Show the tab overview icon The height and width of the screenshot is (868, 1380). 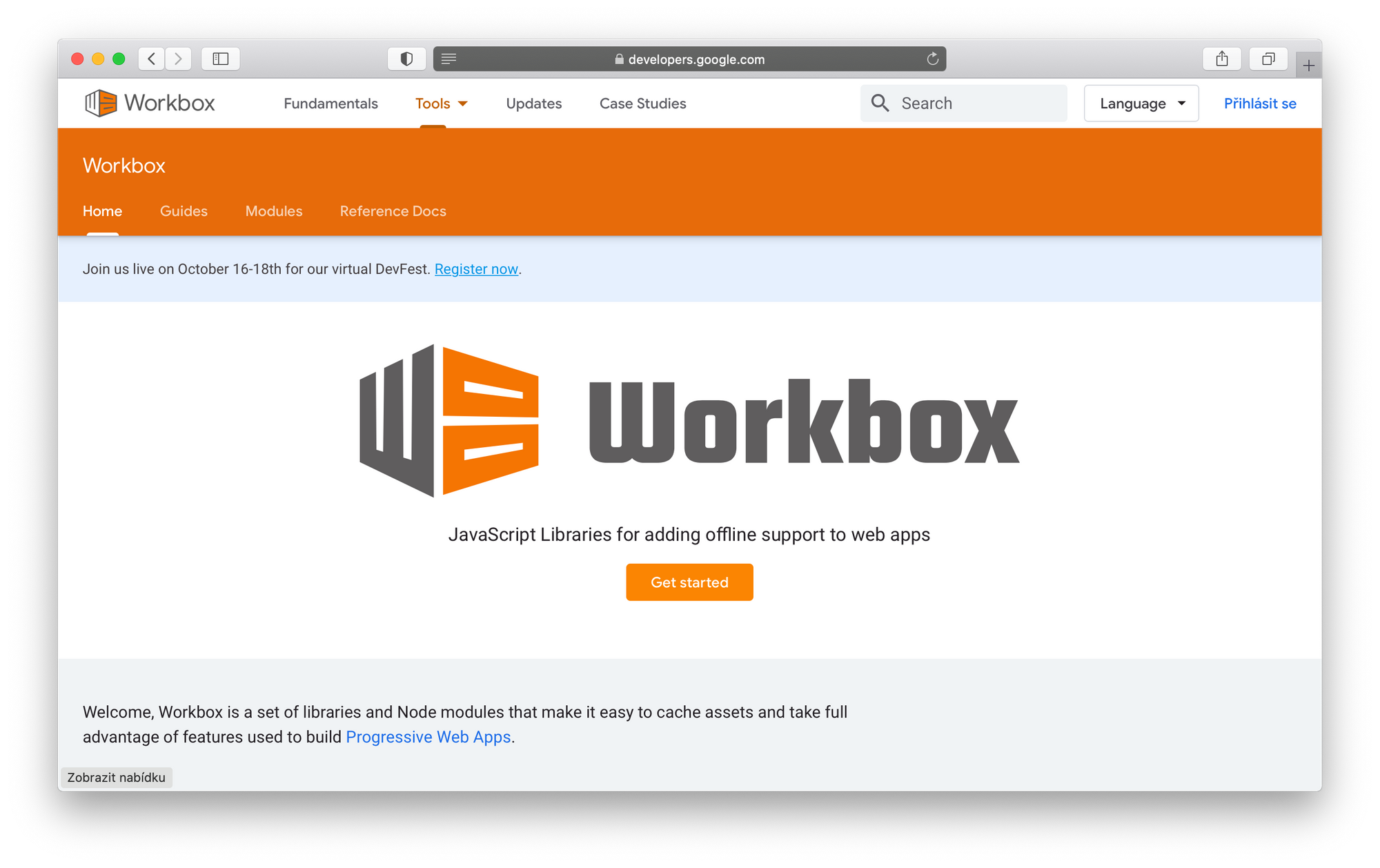point(1268,59)
